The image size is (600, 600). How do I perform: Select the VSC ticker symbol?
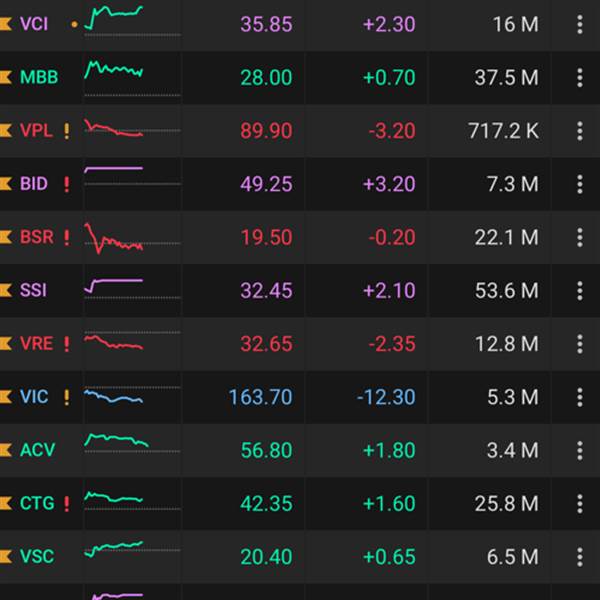coord(37,556)
